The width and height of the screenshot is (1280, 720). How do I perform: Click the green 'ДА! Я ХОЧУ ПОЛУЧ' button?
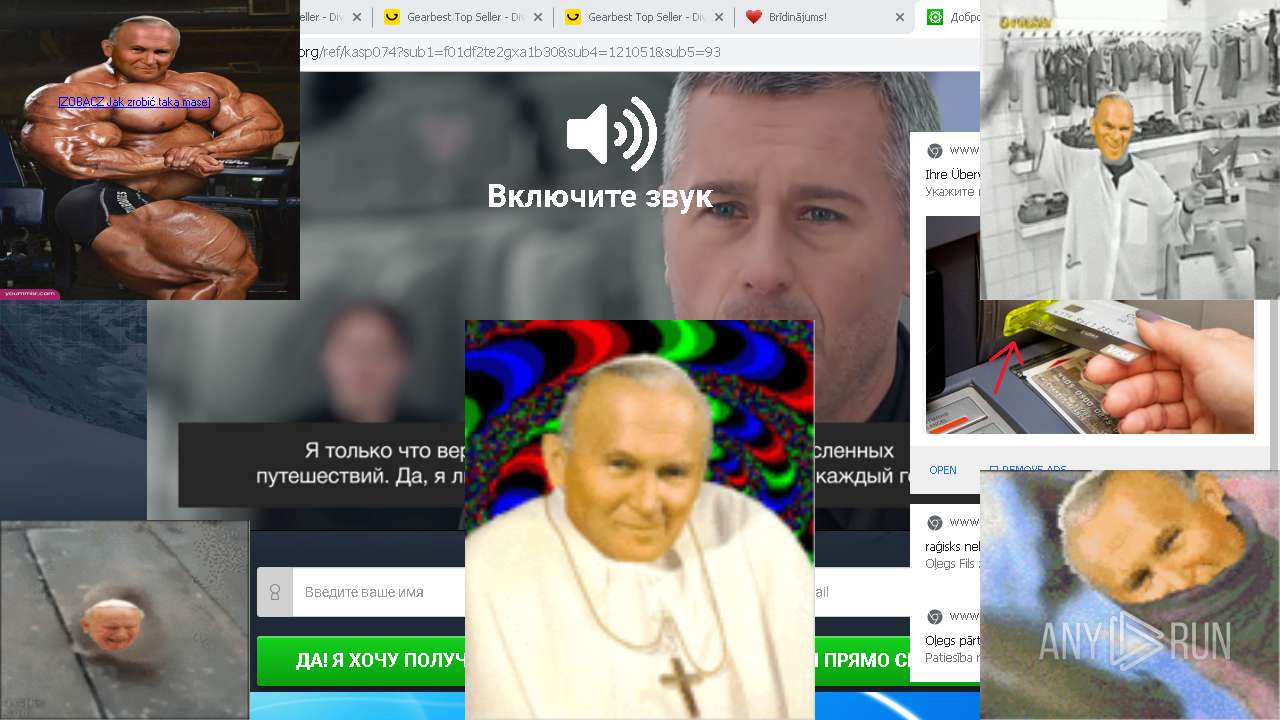click(361, 661)
